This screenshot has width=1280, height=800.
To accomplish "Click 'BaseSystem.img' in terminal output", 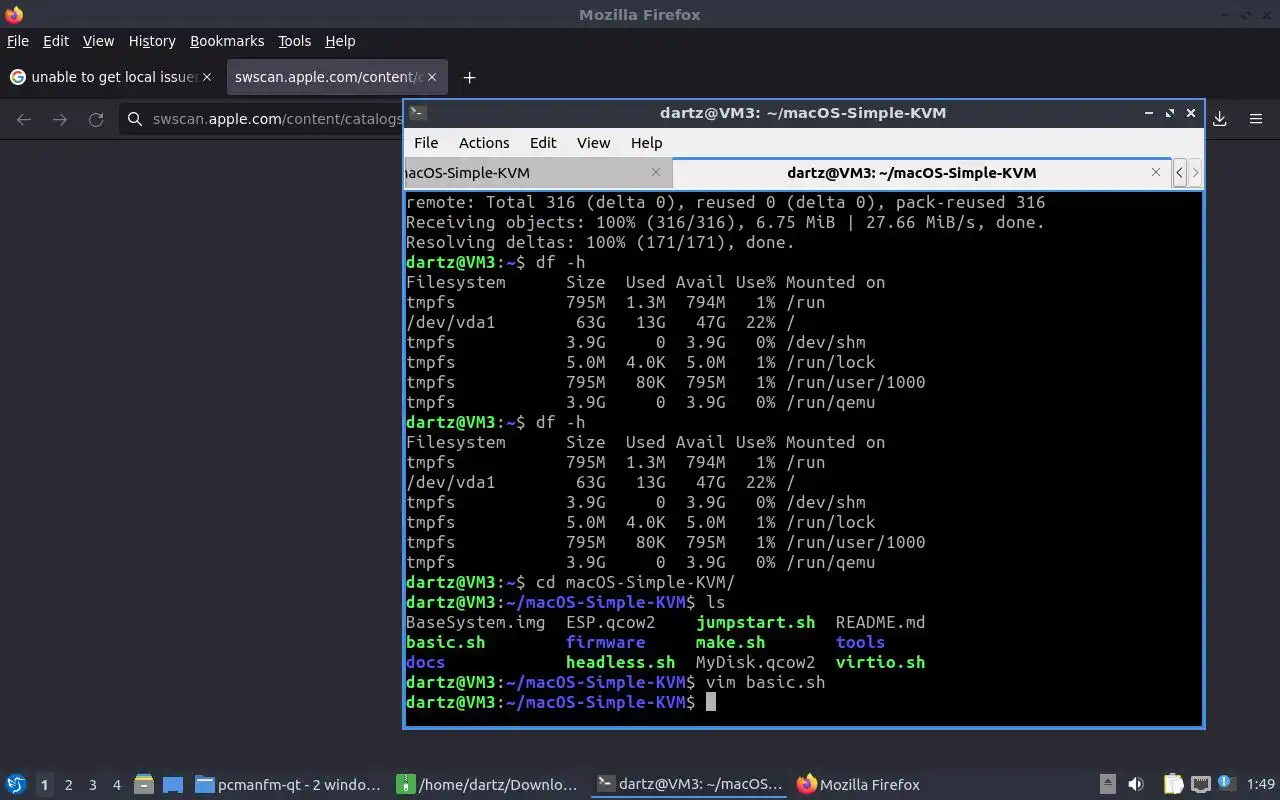I will (475, 622).
